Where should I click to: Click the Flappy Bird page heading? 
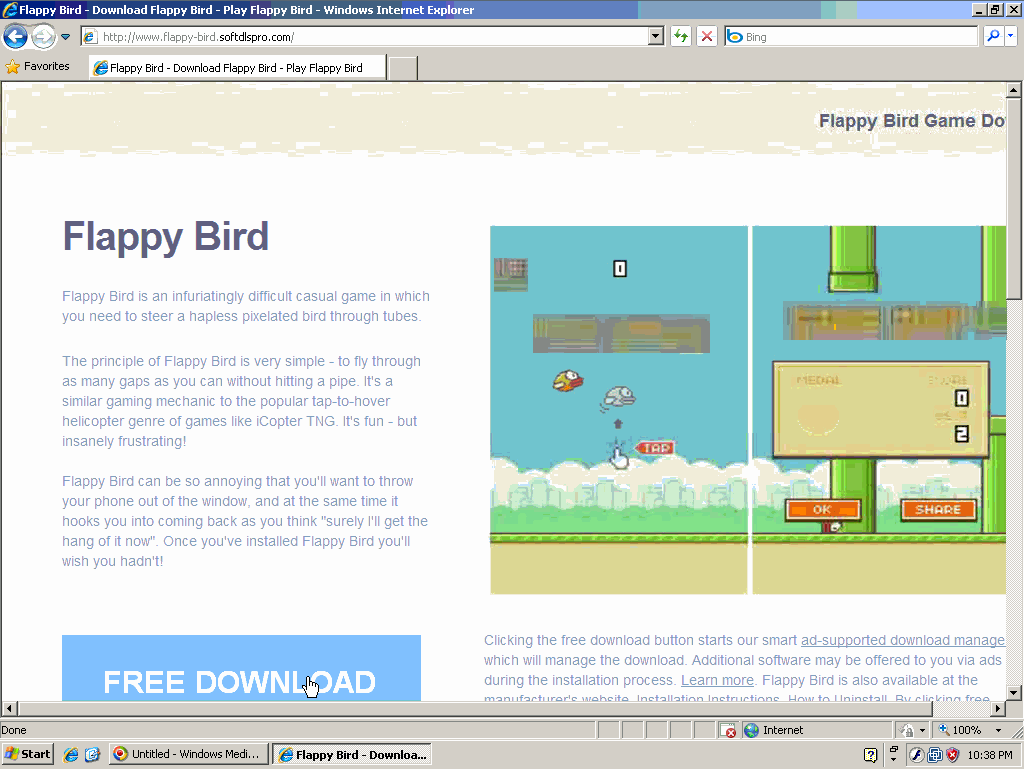coord(166,236)
